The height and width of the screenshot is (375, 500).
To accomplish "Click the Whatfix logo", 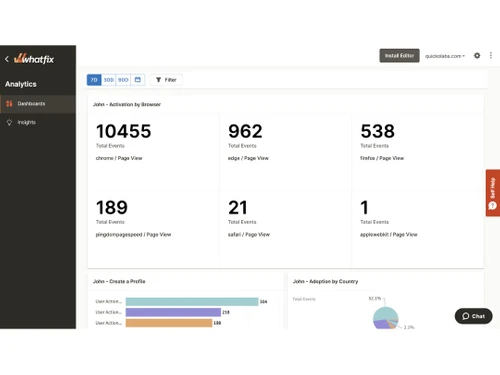I will point(34,59).
